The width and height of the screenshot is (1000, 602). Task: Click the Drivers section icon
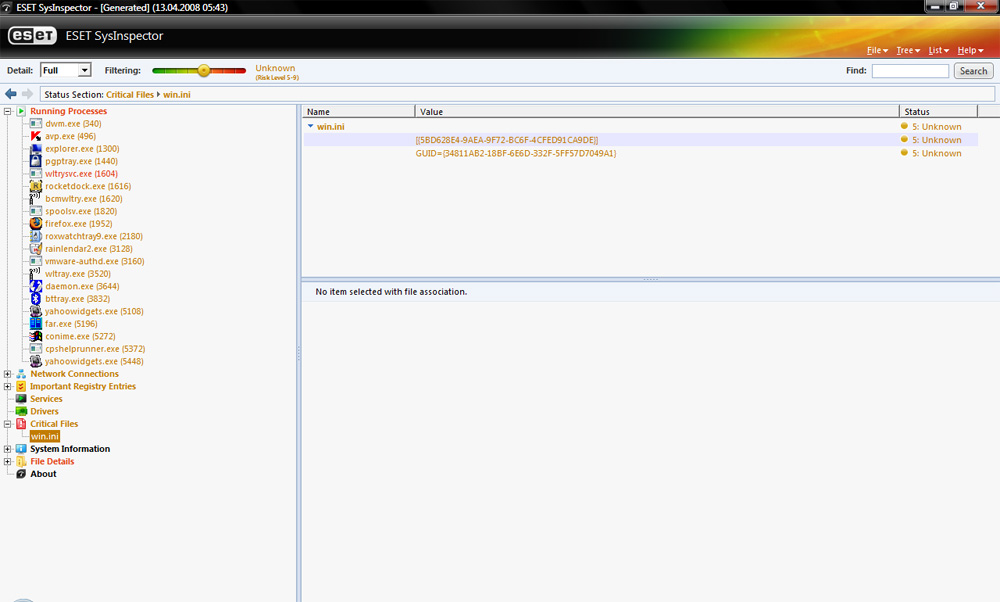click(x=21, y=411)
